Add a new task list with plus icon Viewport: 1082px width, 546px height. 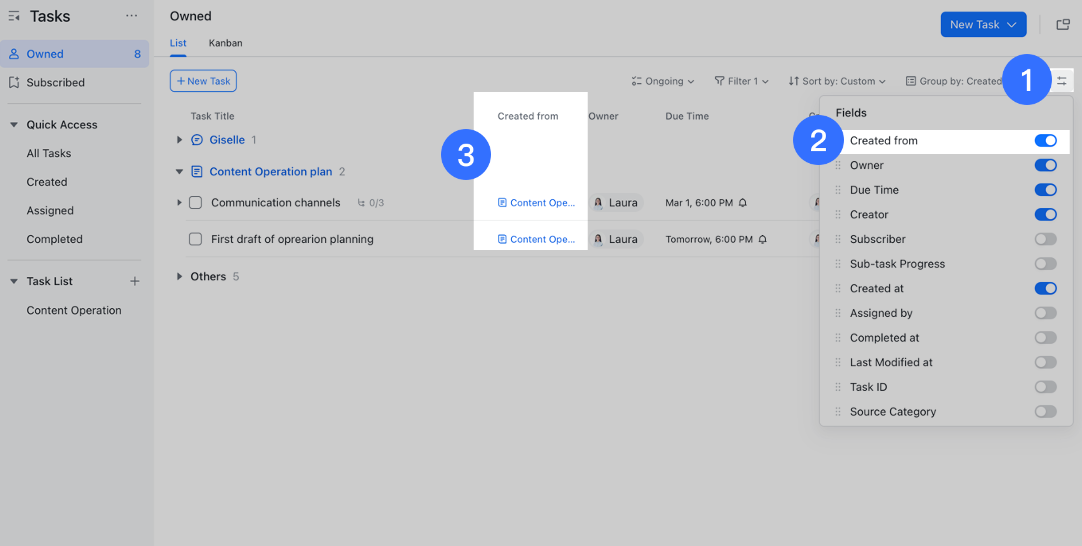tap(135, 282)
